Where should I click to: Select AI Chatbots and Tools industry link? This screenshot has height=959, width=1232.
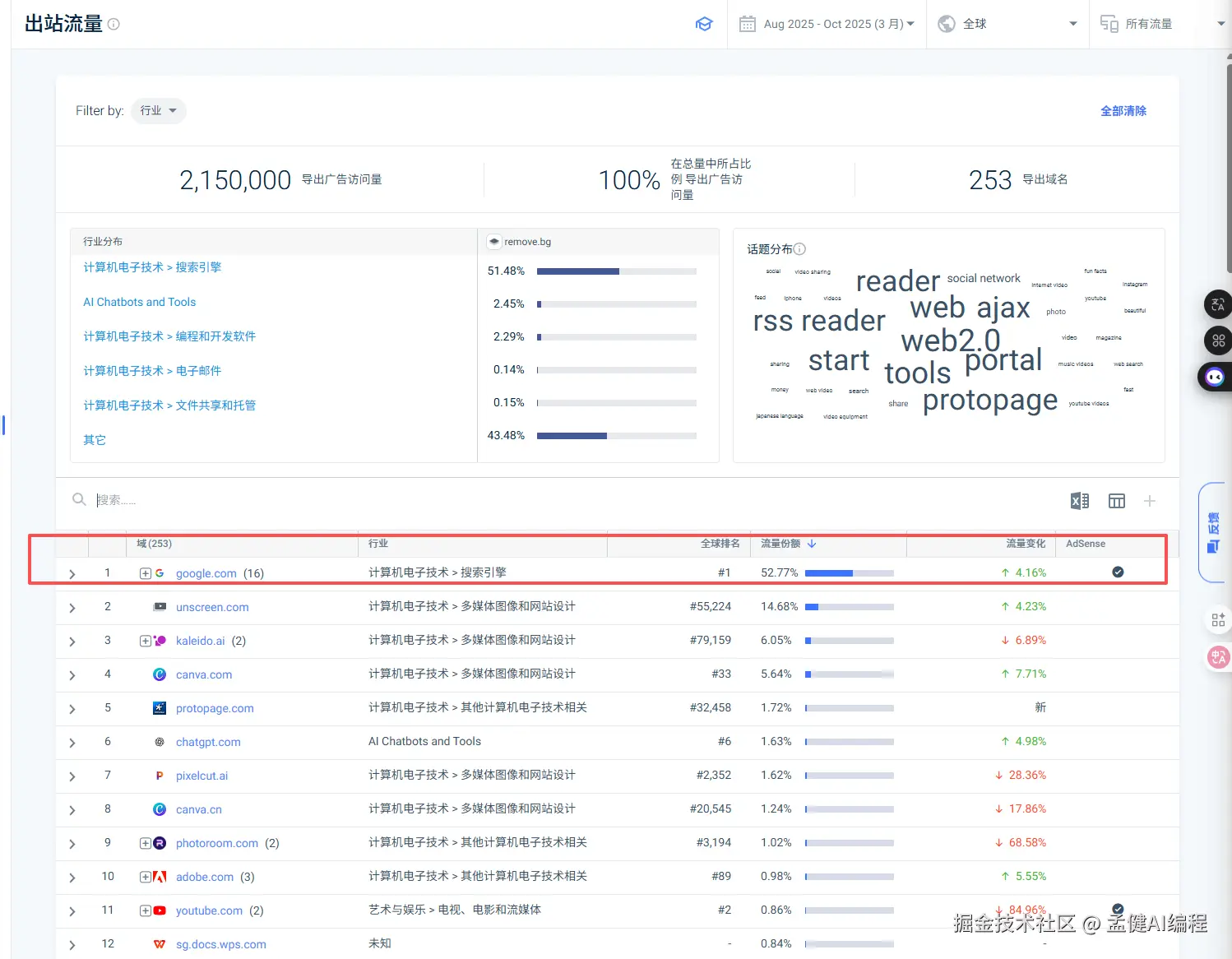click(140, 302)
